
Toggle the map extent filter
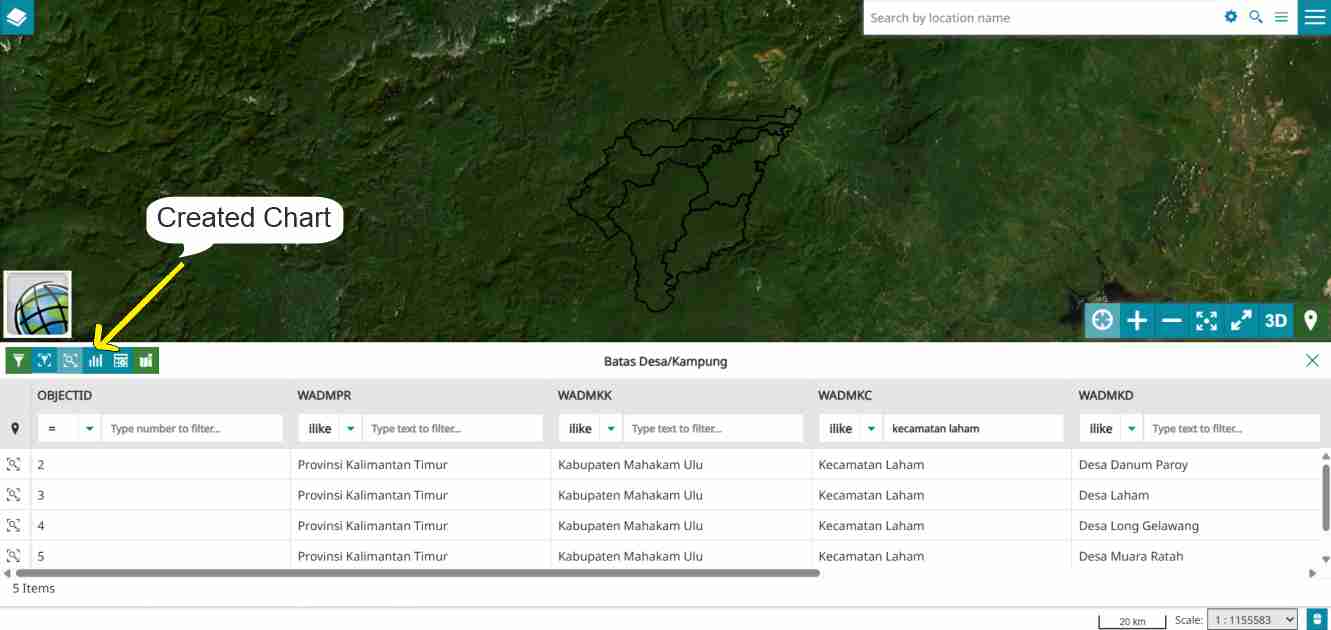click(44, 360)
